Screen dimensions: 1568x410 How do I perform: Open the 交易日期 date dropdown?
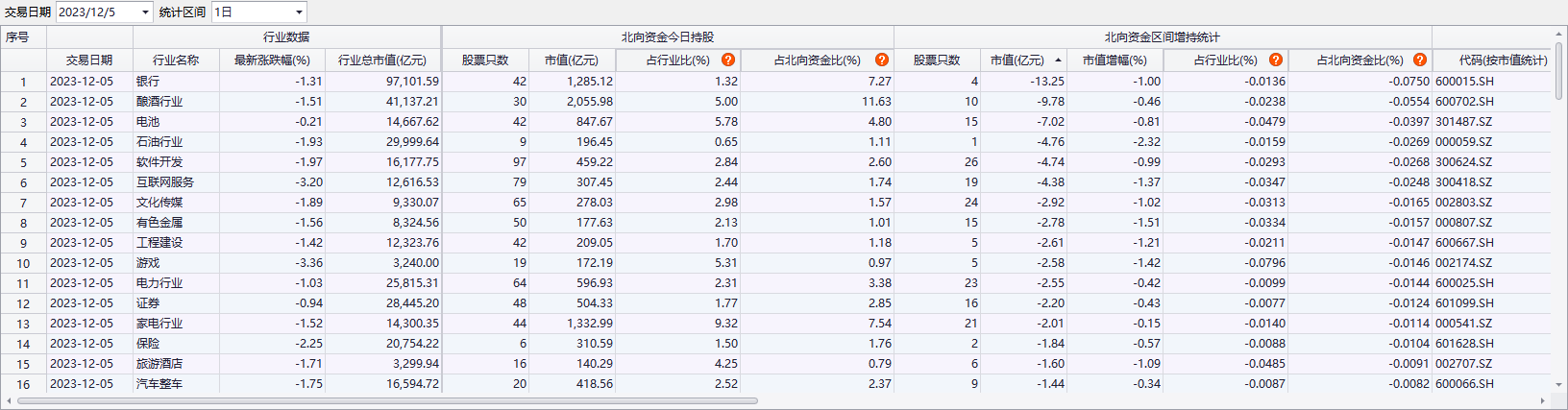(145, 12)
